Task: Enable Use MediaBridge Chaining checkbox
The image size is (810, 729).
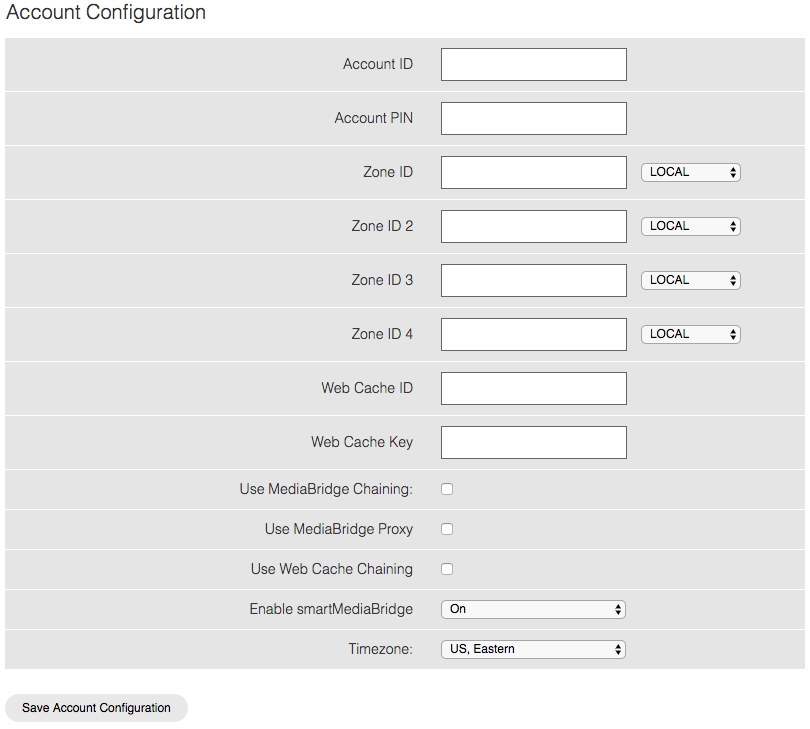Action: tap(447, 489)
